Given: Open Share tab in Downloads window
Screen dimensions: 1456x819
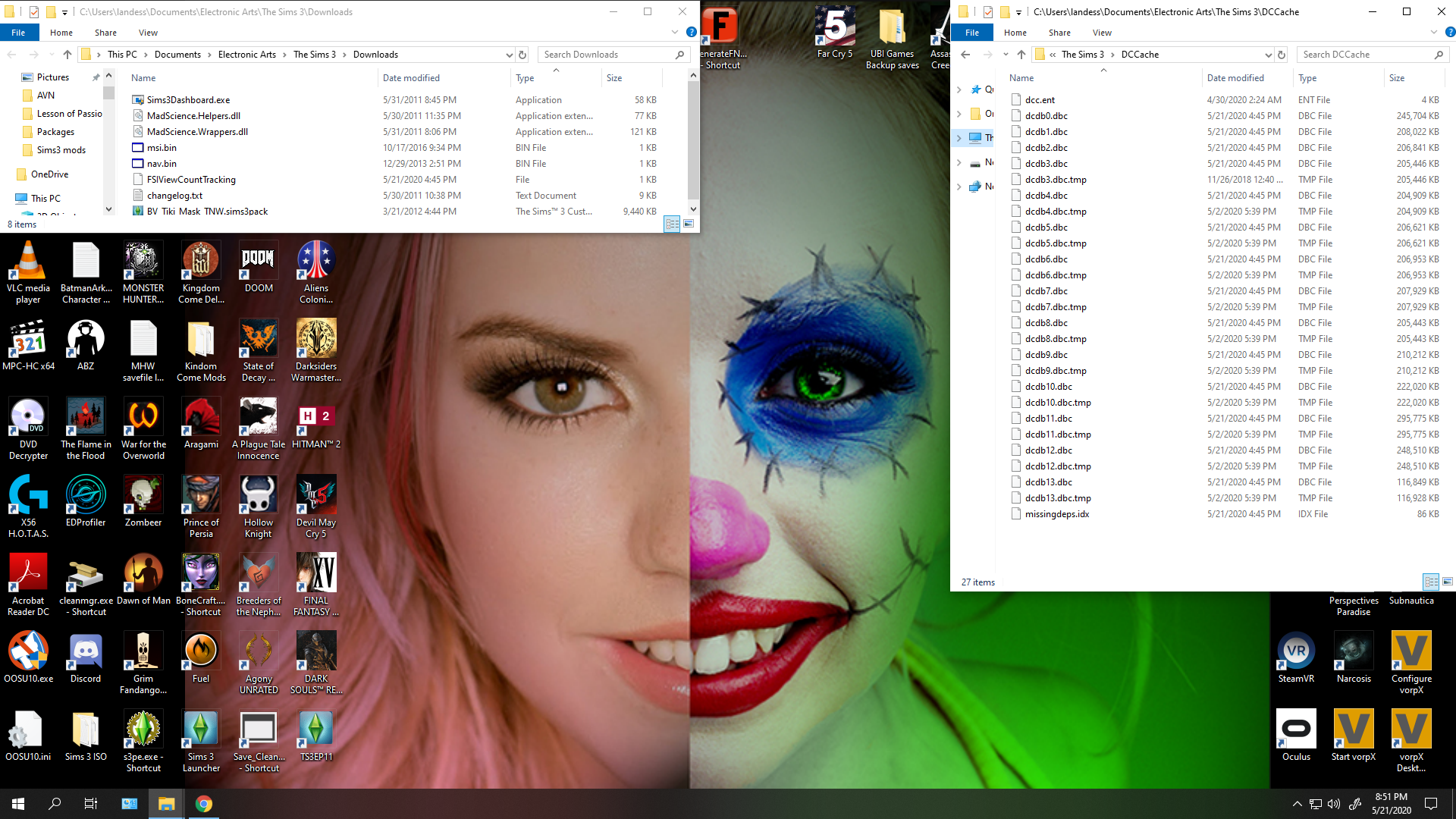Looking at the screenshot, I should point(105,33).
